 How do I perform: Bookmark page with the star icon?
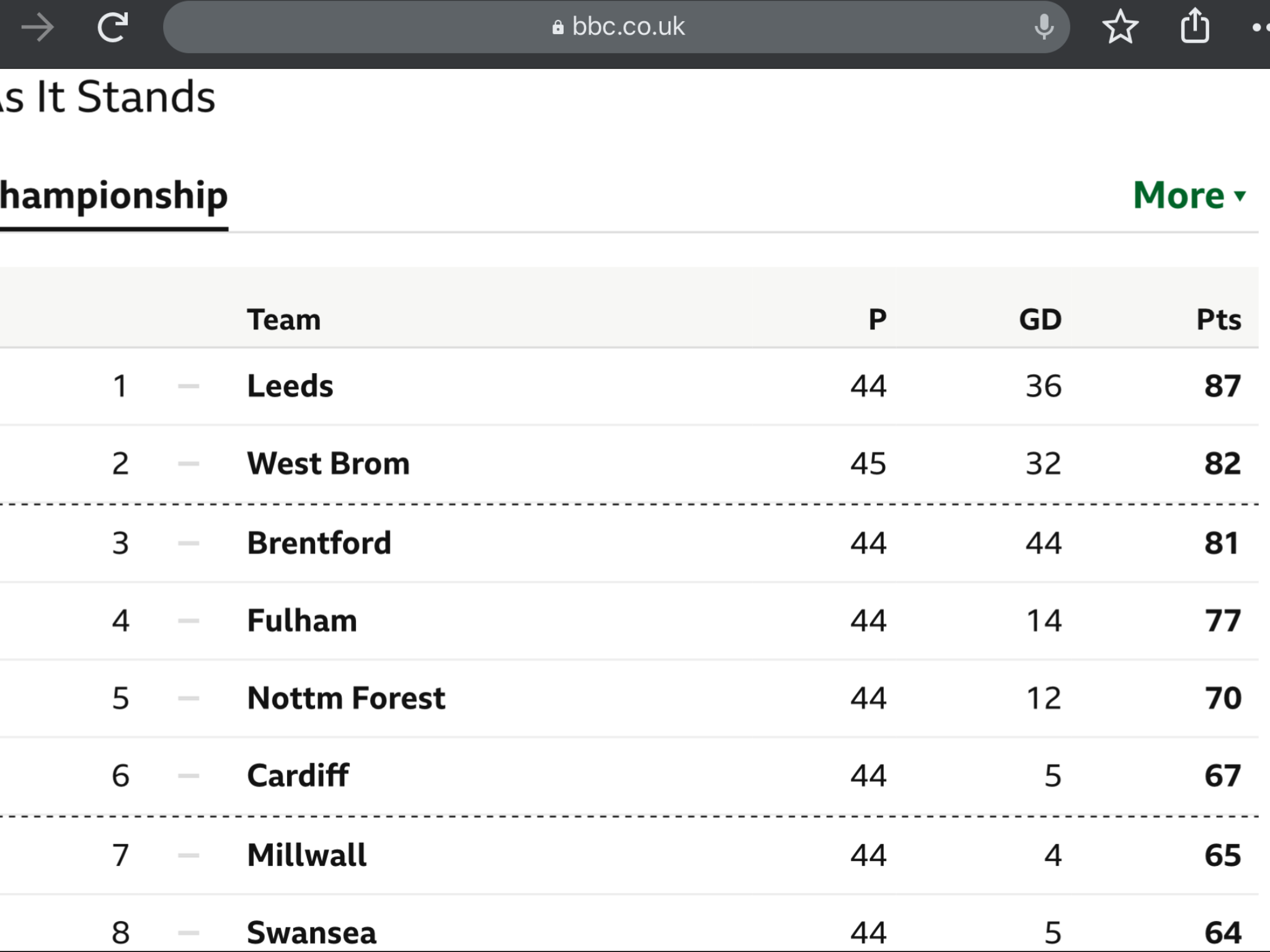click(x=1120, y=27)
